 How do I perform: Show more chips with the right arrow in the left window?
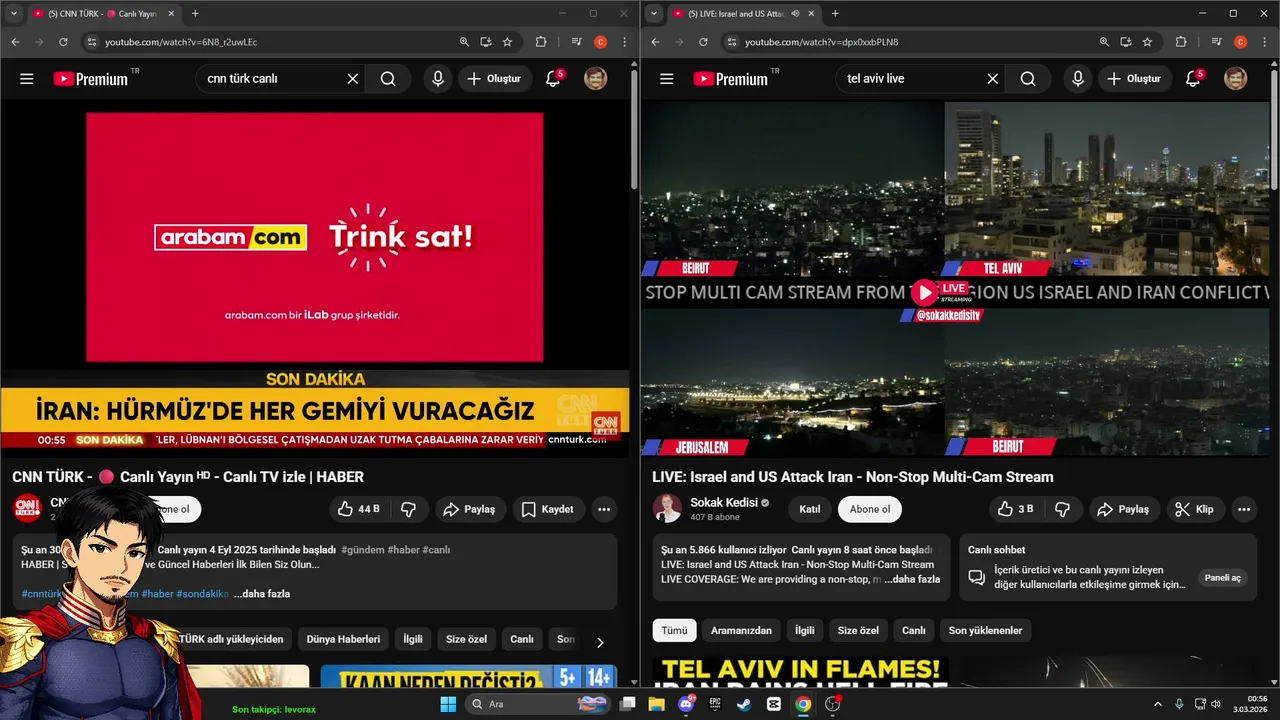pos(600,642)
